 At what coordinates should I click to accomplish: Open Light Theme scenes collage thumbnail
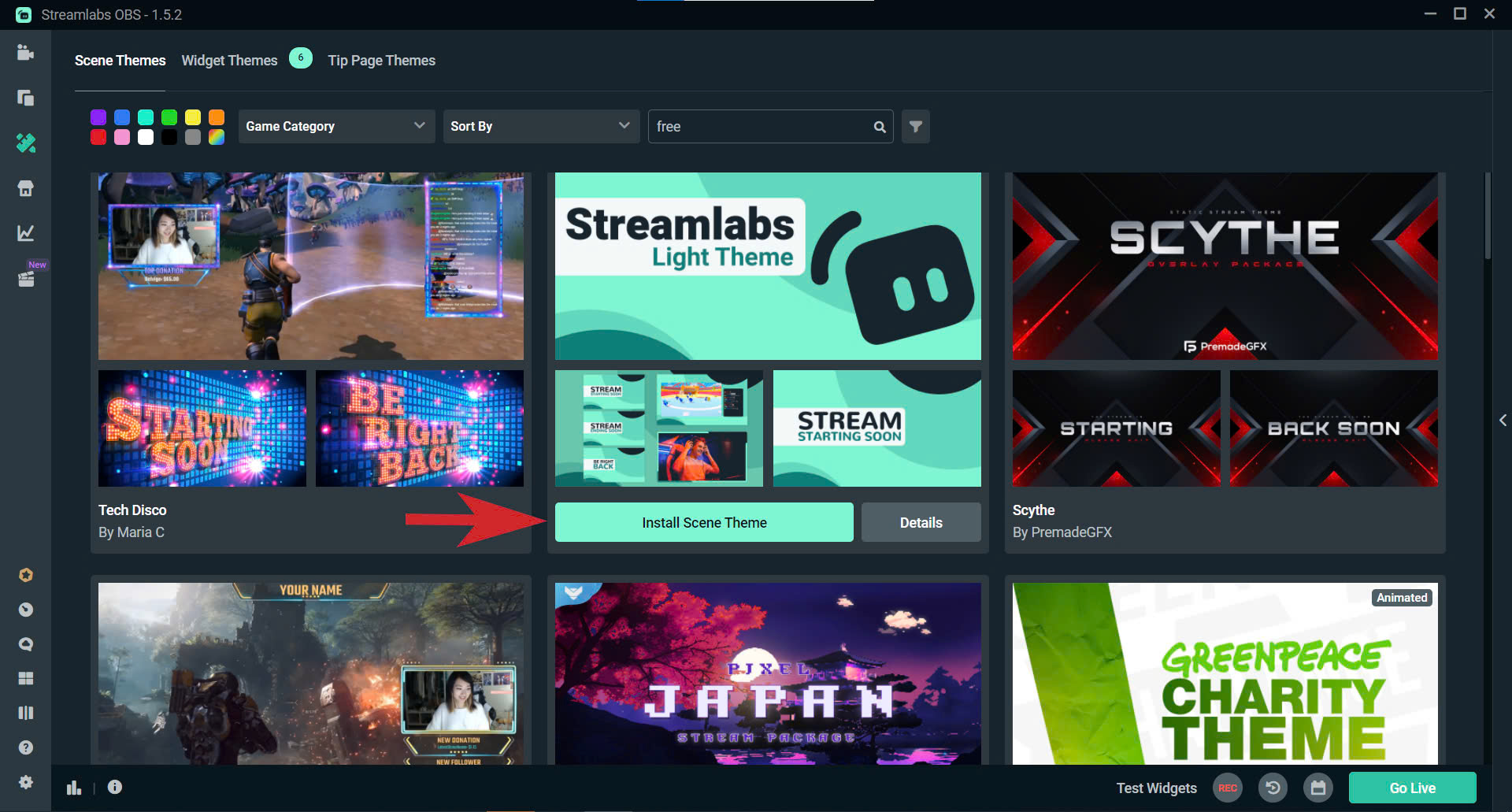tap(659, 428)
